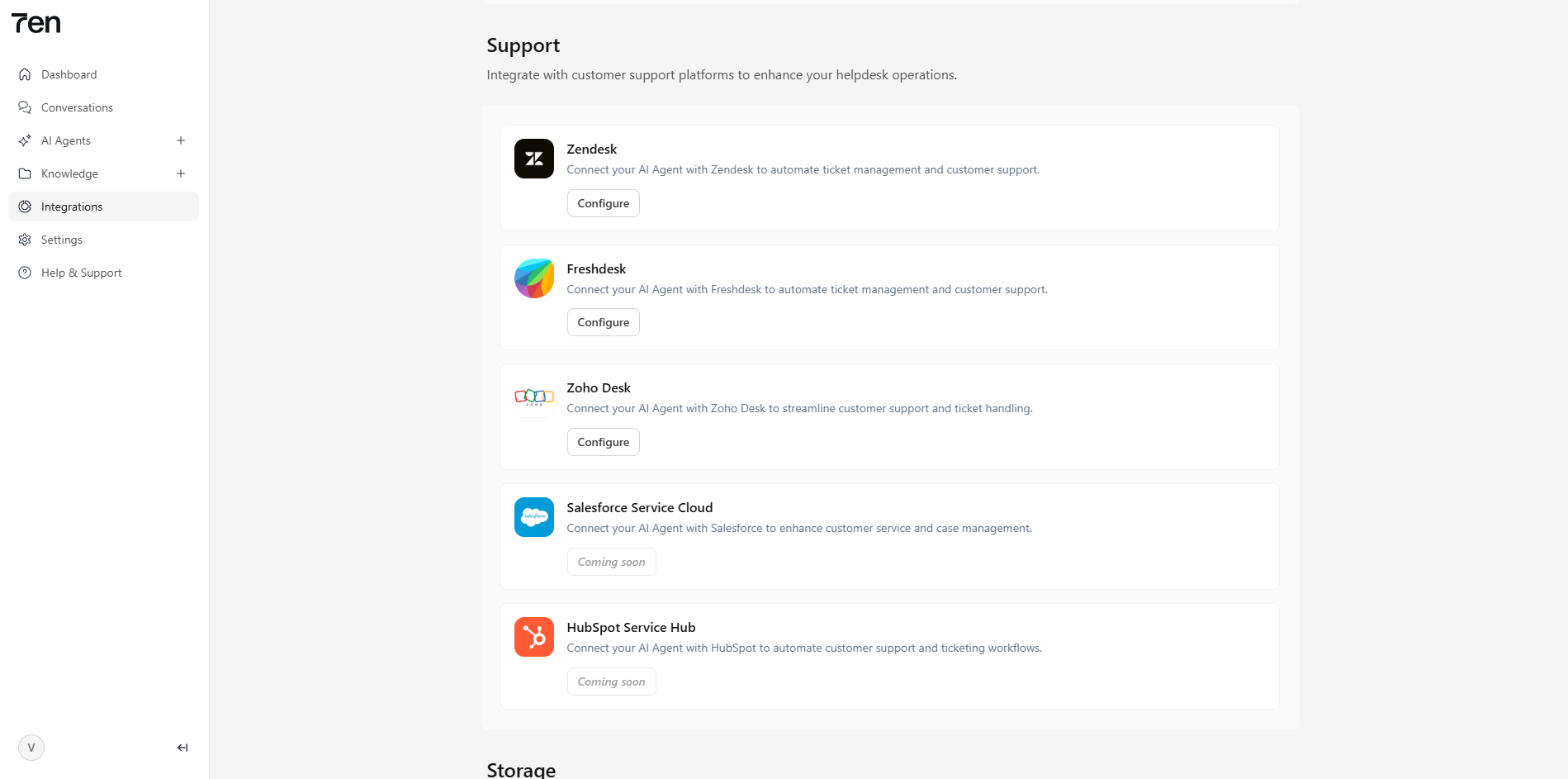
Task: Open the Dashboard page
Action: (69, 74)
